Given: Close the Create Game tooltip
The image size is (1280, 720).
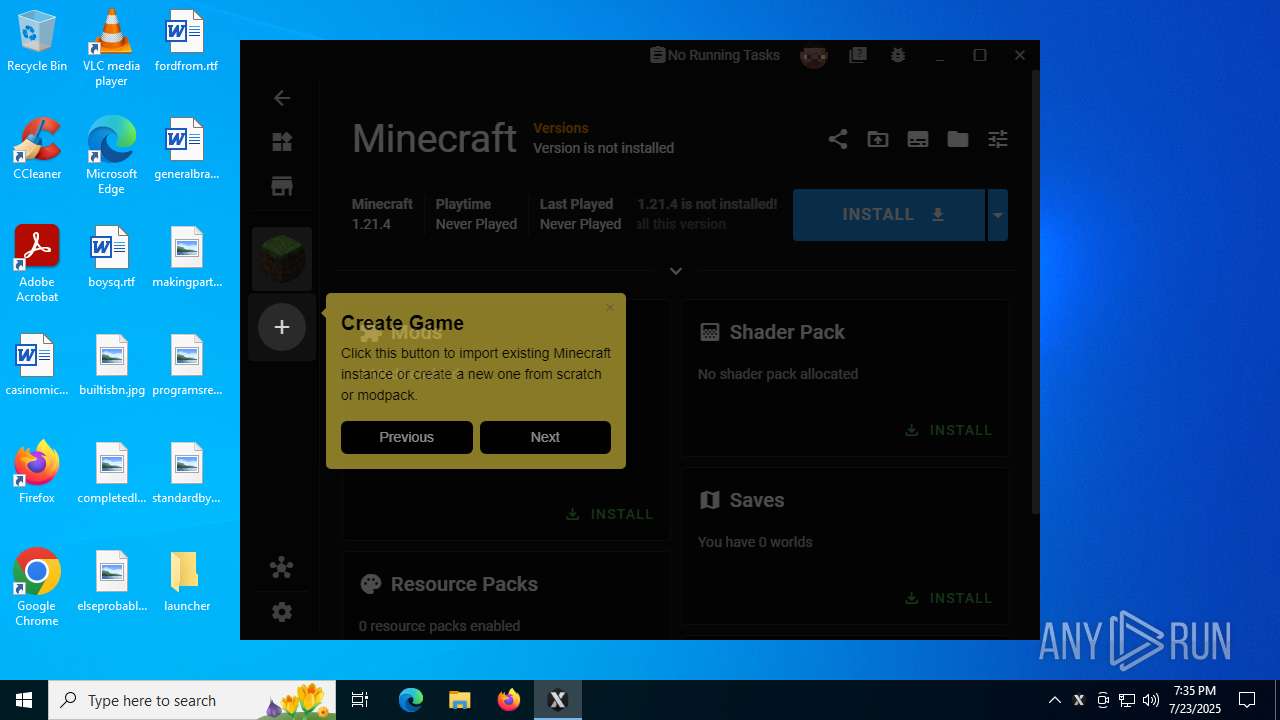Looking at the screenshot, I should click(x=610, y=307).
